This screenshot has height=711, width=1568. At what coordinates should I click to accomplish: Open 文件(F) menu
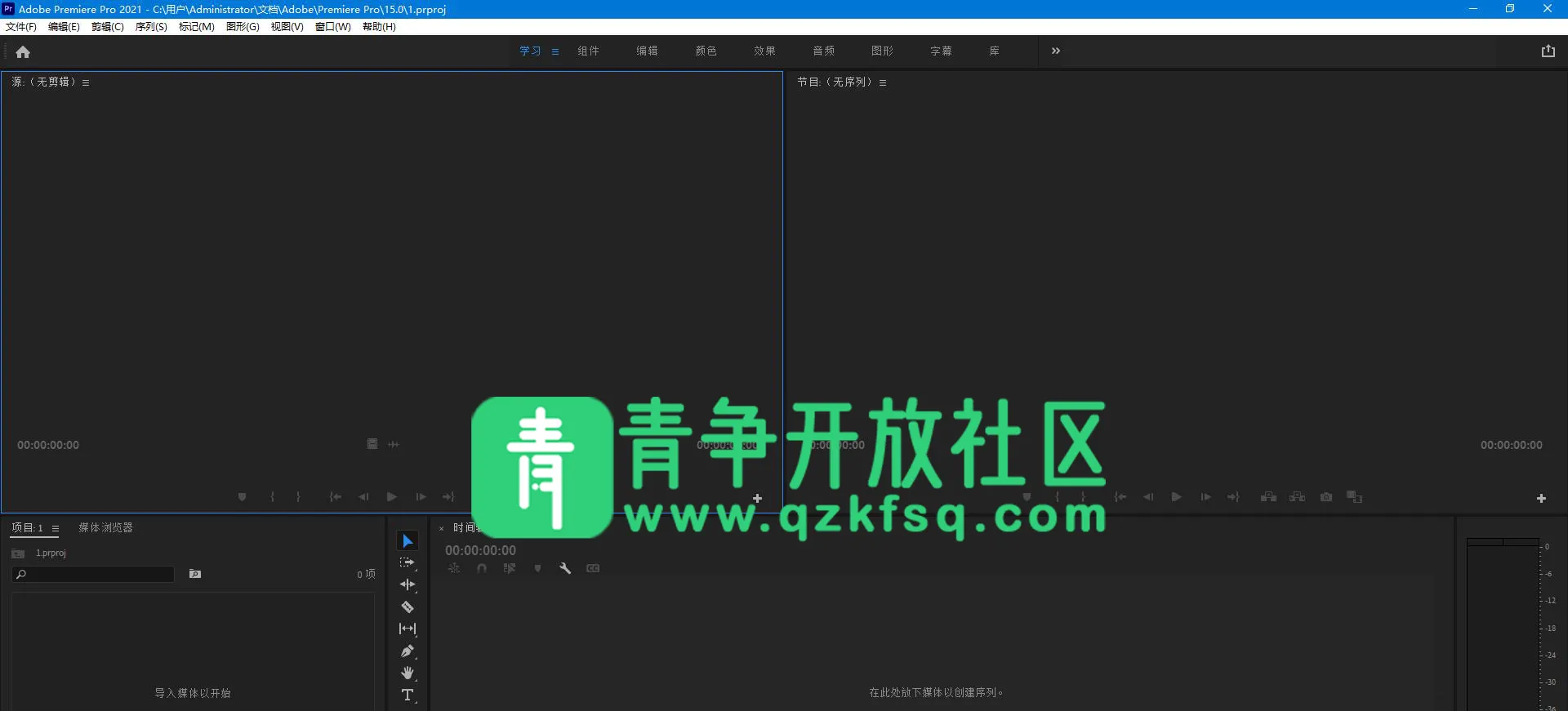(x=21, y=27)
